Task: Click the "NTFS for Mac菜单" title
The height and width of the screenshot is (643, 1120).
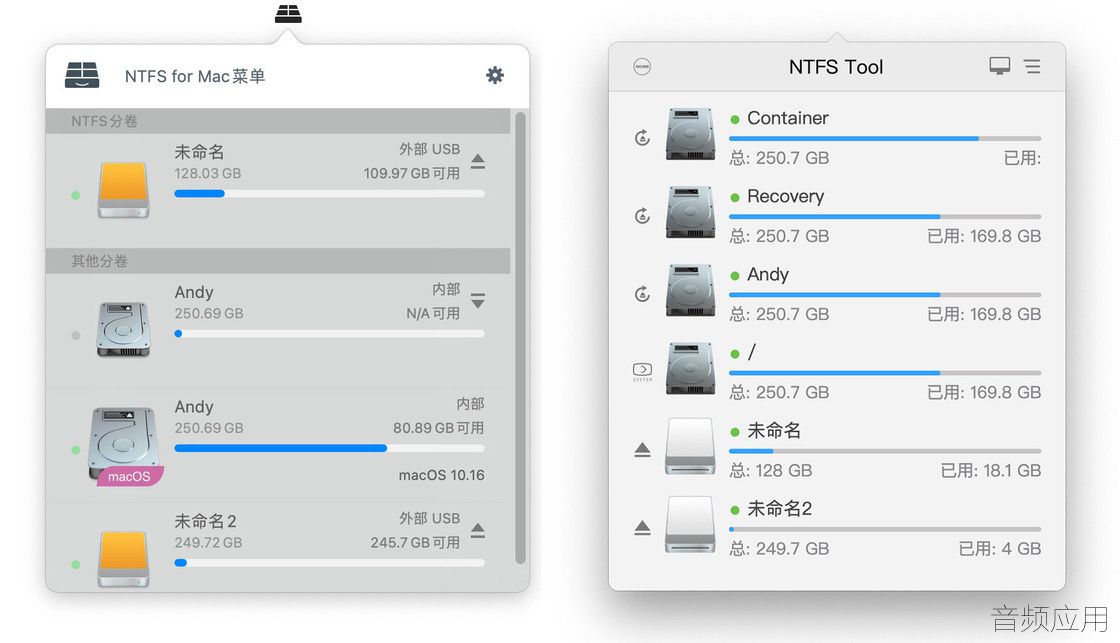Action: 195,76
